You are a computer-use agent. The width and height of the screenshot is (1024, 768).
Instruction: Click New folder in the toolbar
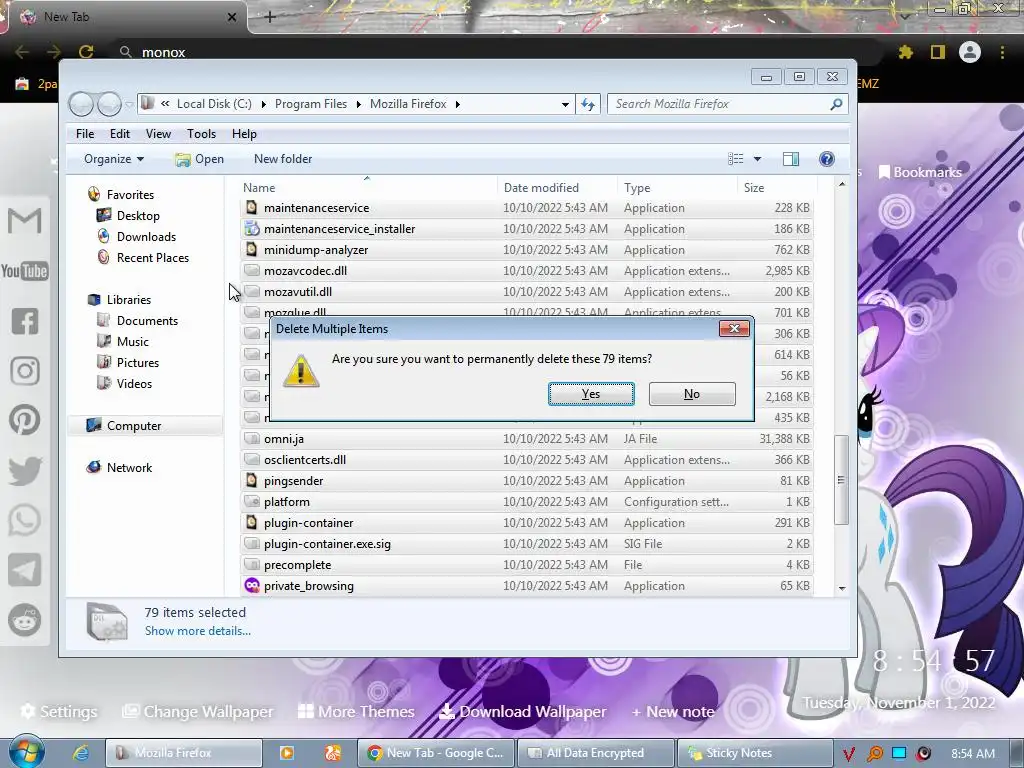283,159
